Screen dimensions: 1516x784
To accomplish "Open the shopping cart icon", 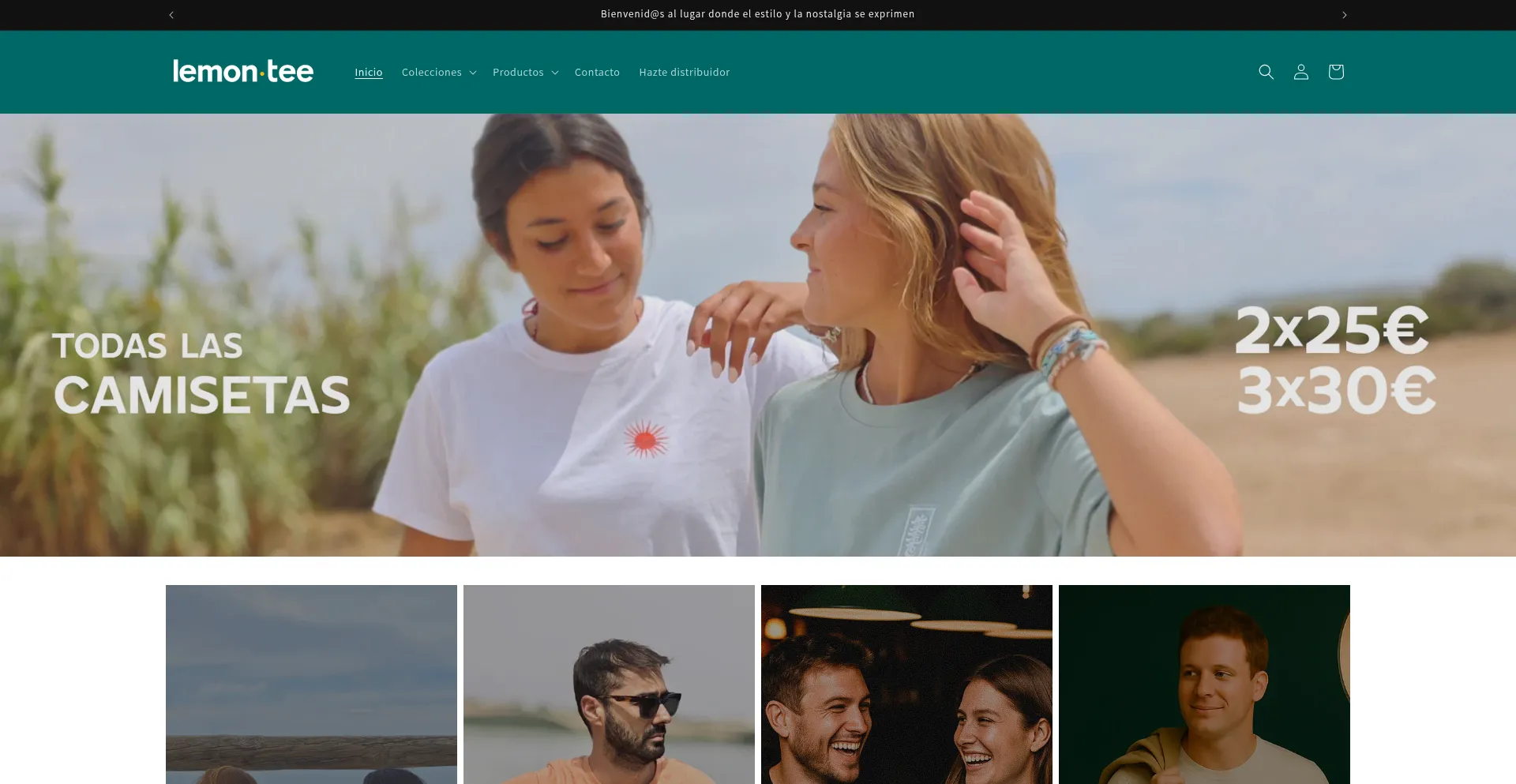I will (x=1335, y=72).
